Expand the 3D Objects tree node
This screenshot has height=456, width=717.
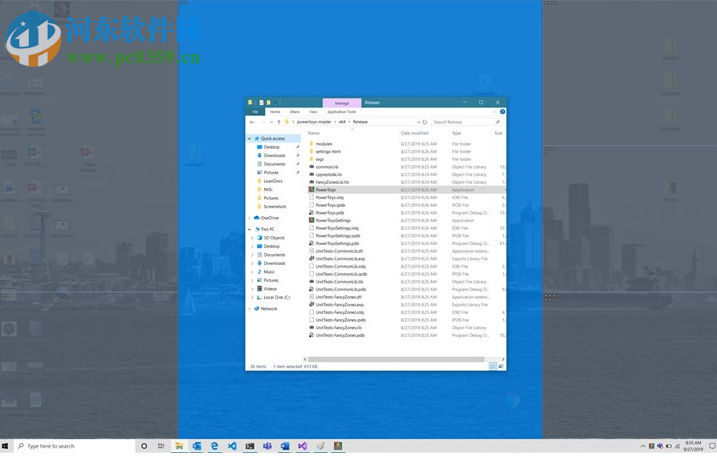[x=252, y=238]
